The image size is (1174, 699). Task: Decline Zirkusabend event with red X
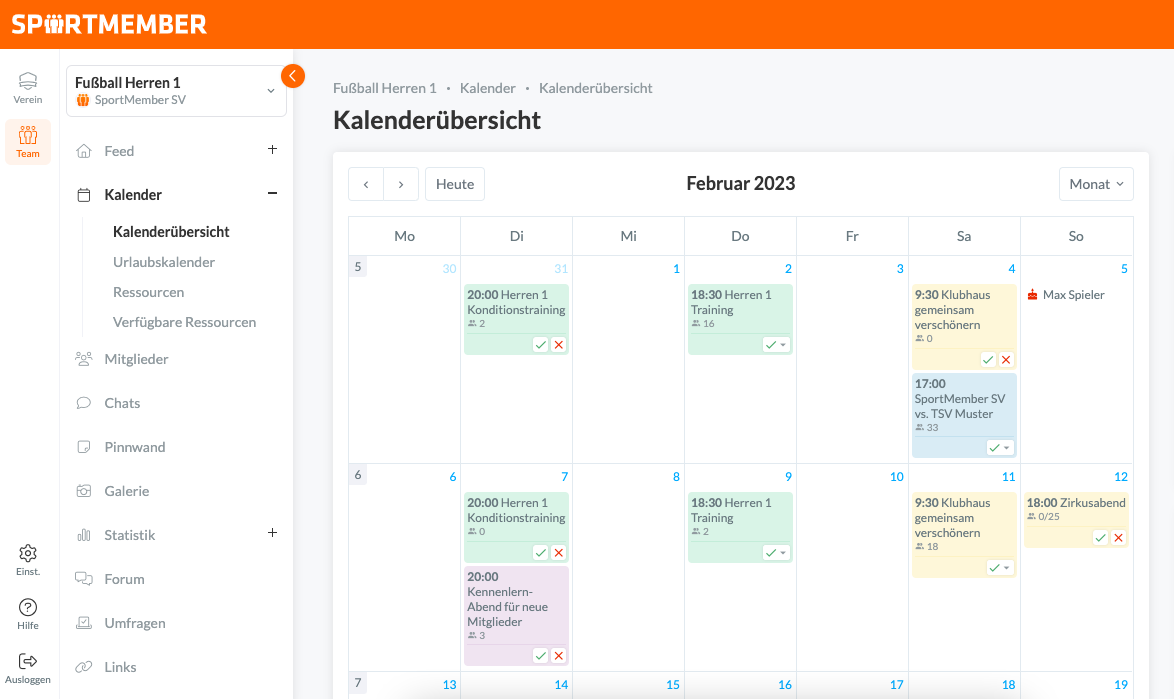click(1118, 538)
